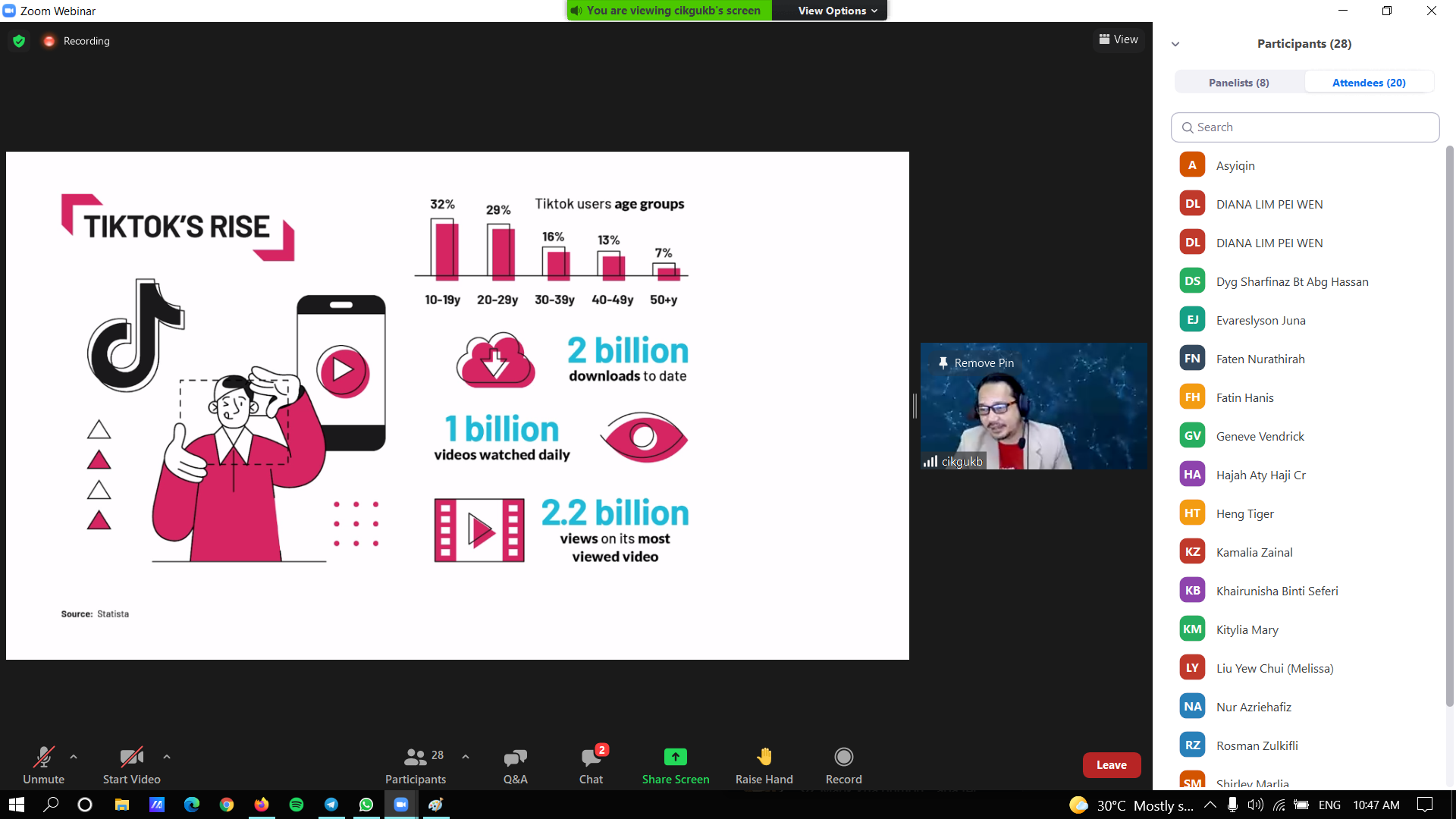This screenshot has height=819, width=1456.
Task: Click the participants list scrollbar
Action: coord(1449,425)
